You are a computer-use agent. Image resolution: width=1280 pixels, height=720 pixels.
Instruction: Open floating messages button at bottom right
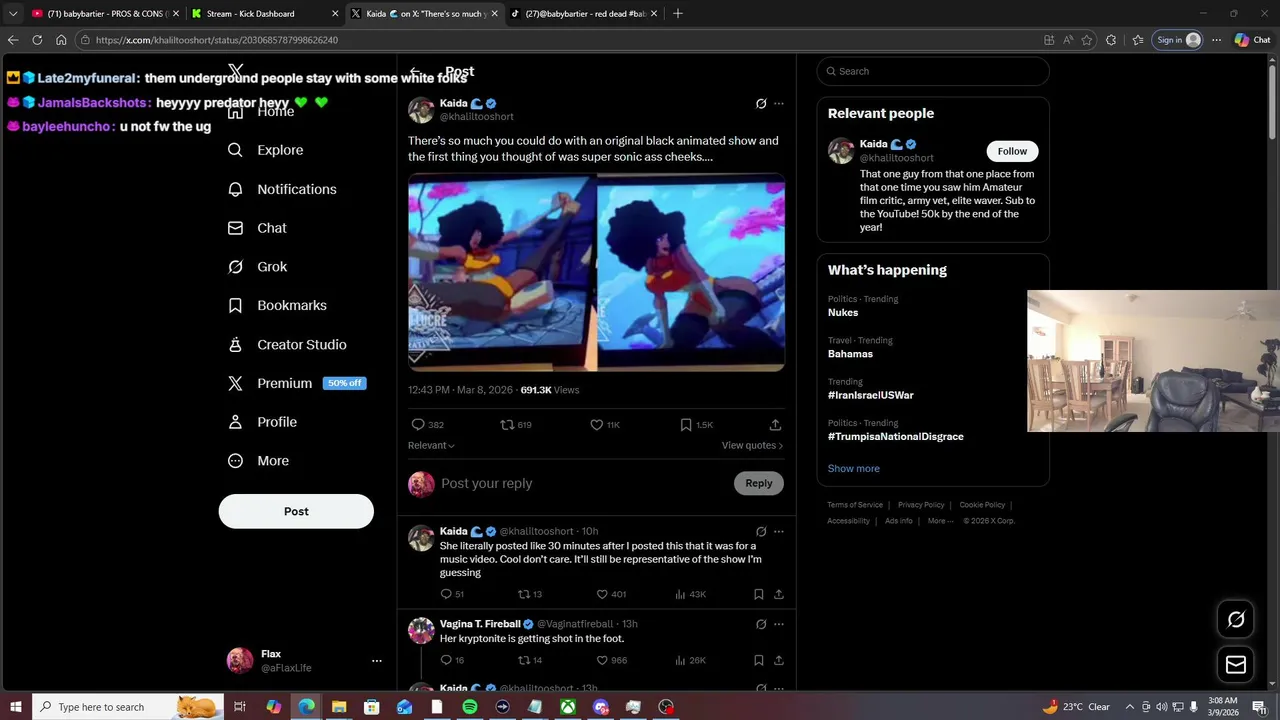(1236, 664)
